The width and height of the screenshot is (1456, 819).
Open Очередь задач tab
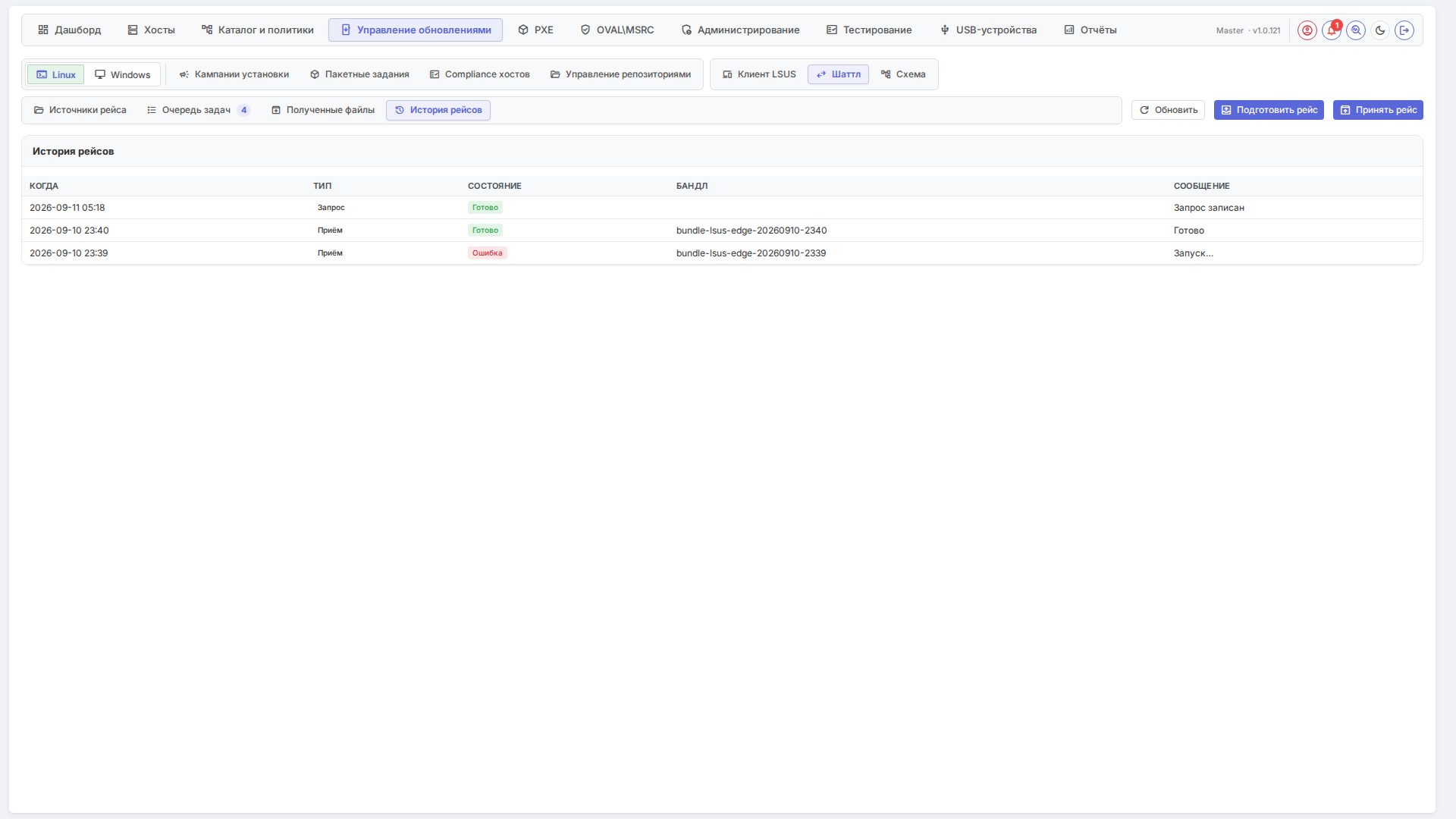tap(197, 110)
